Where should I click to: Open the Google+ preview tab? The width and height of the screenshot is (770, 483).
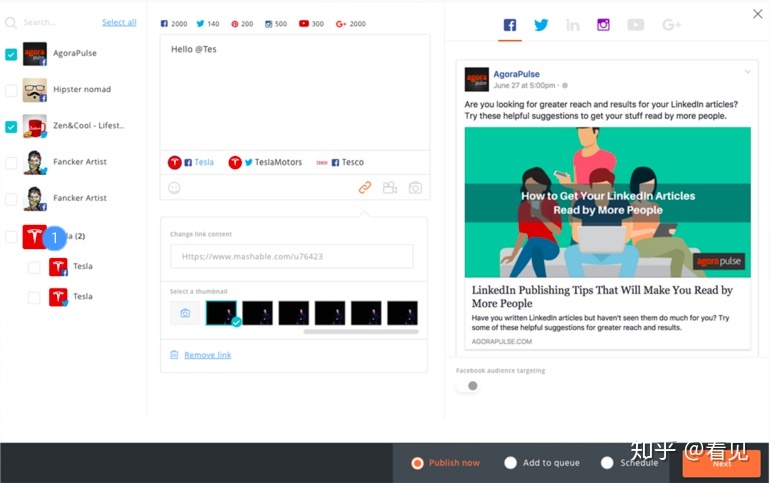pyautogui.click(x=671, y=25)
